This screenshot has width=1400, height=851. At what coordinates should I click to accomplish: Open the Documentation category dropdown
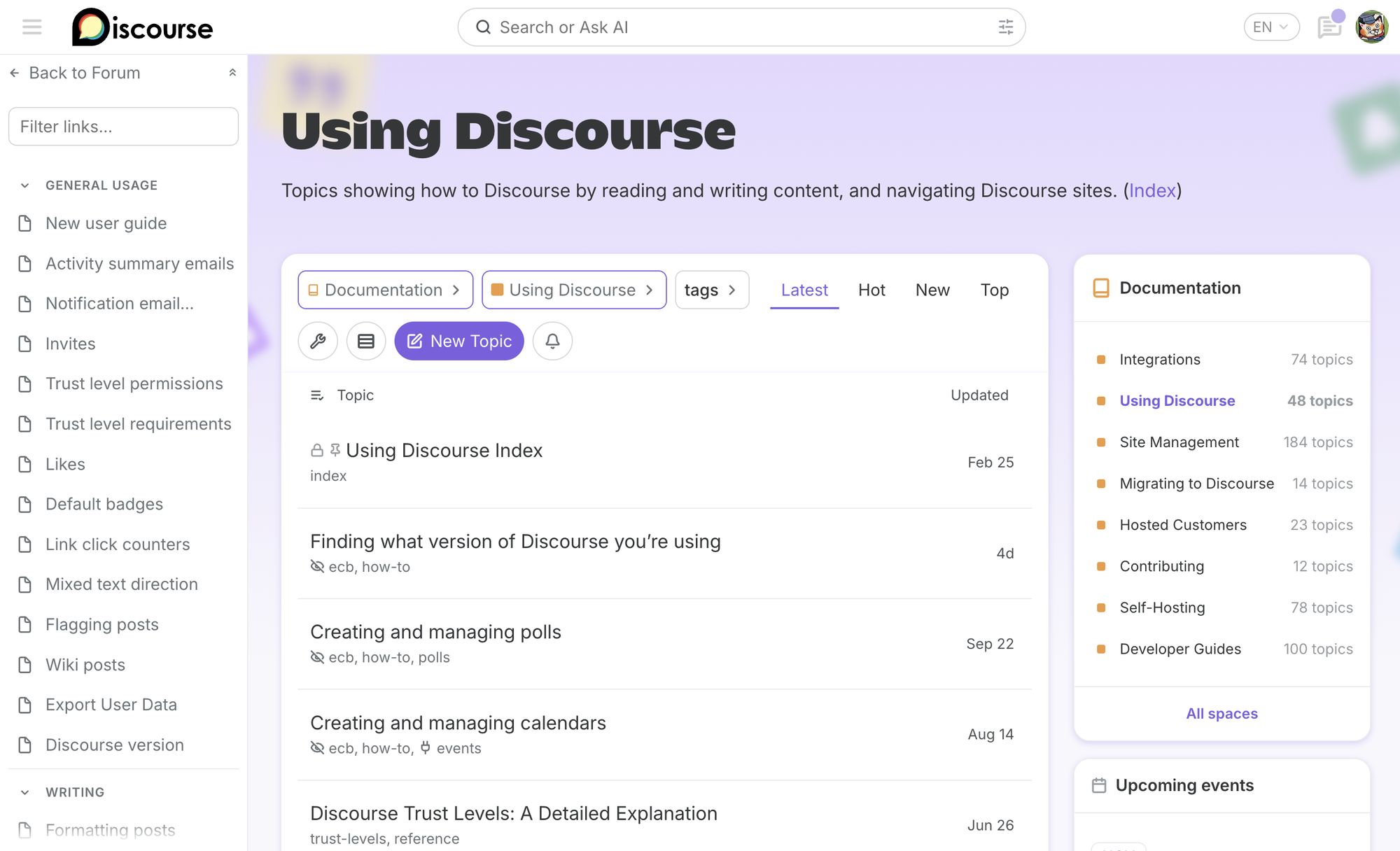(385, 290)
